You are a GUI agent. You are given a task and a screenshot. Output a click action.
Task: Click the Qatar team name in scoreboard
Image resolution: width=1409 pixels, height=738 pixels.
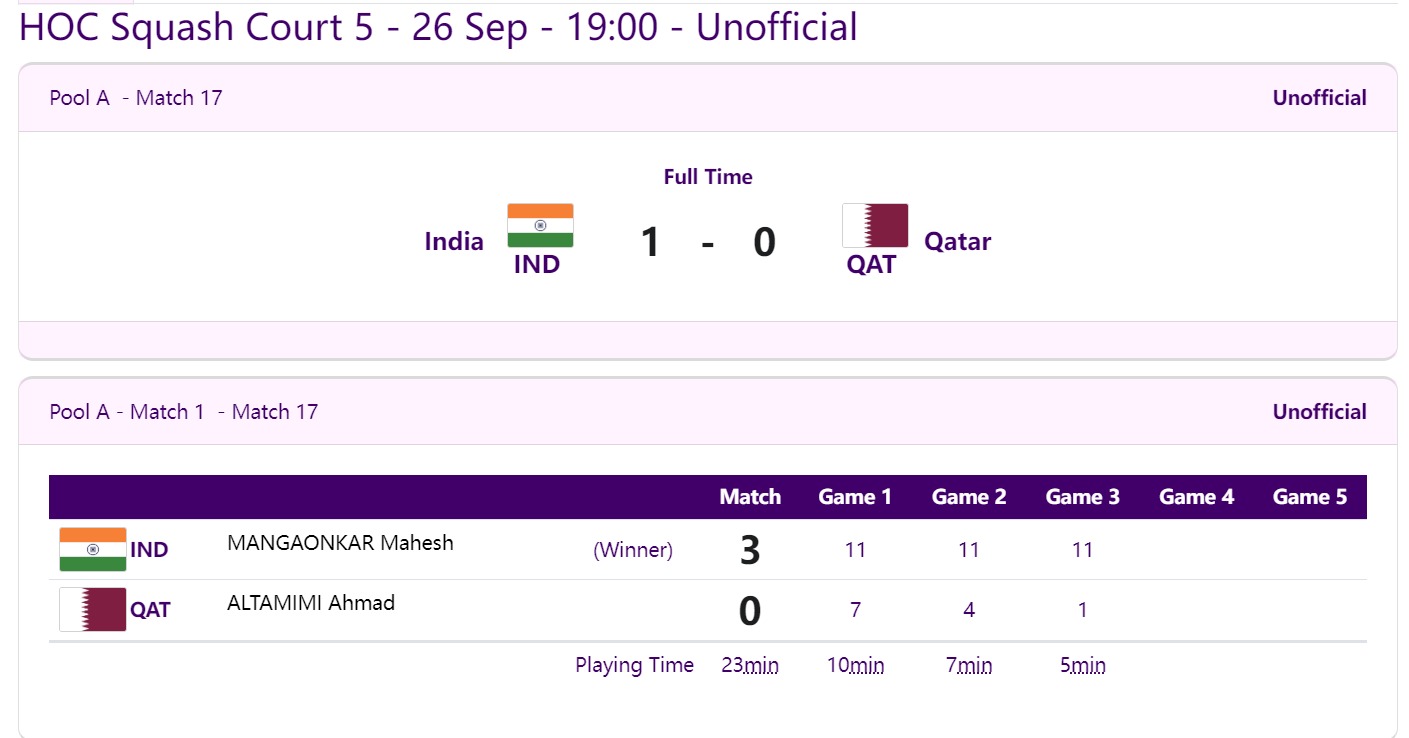(x=957, y=241)
